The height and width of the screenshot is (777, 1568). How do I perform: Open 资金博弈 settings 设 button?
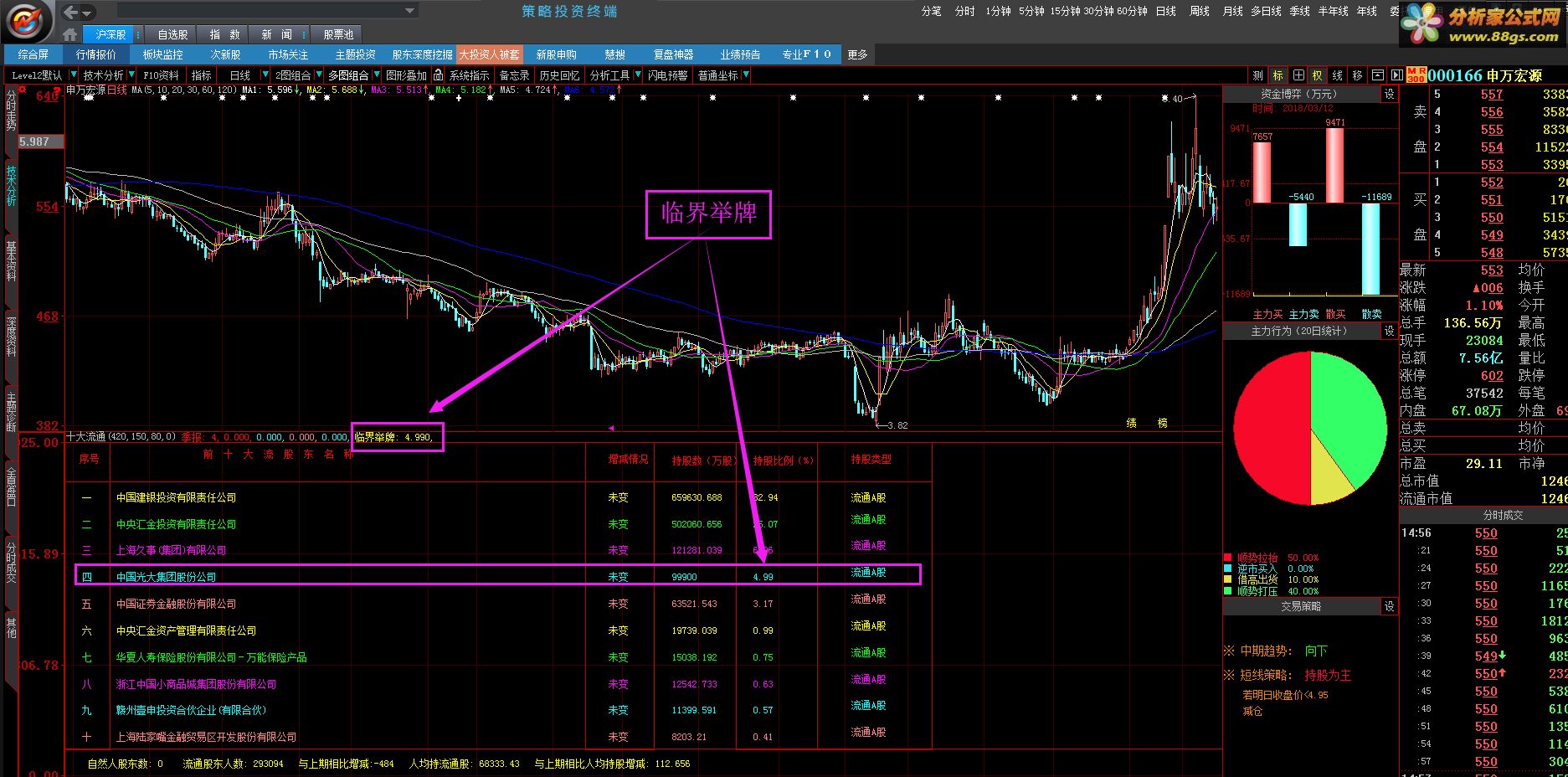coord(1390,95)
